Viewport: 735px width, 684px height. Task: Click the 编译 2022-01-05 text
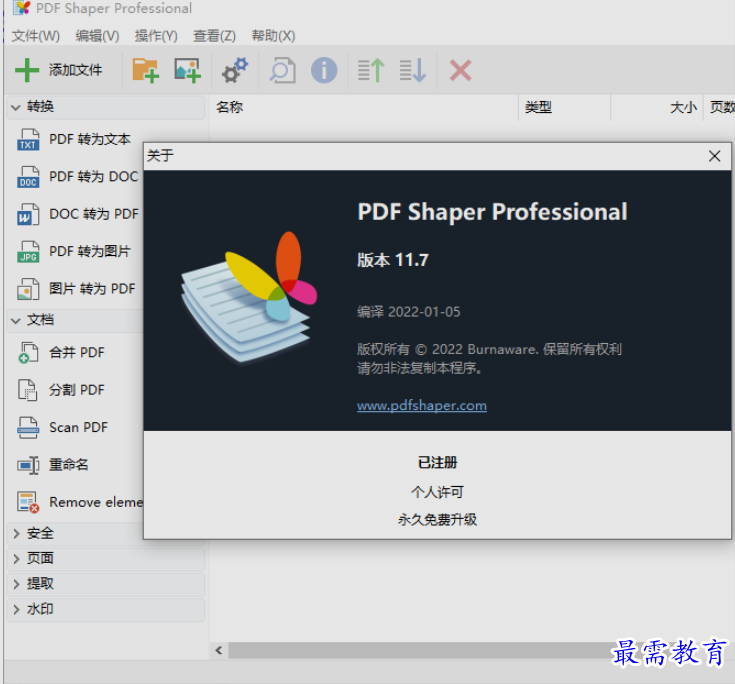pos(409,312)
